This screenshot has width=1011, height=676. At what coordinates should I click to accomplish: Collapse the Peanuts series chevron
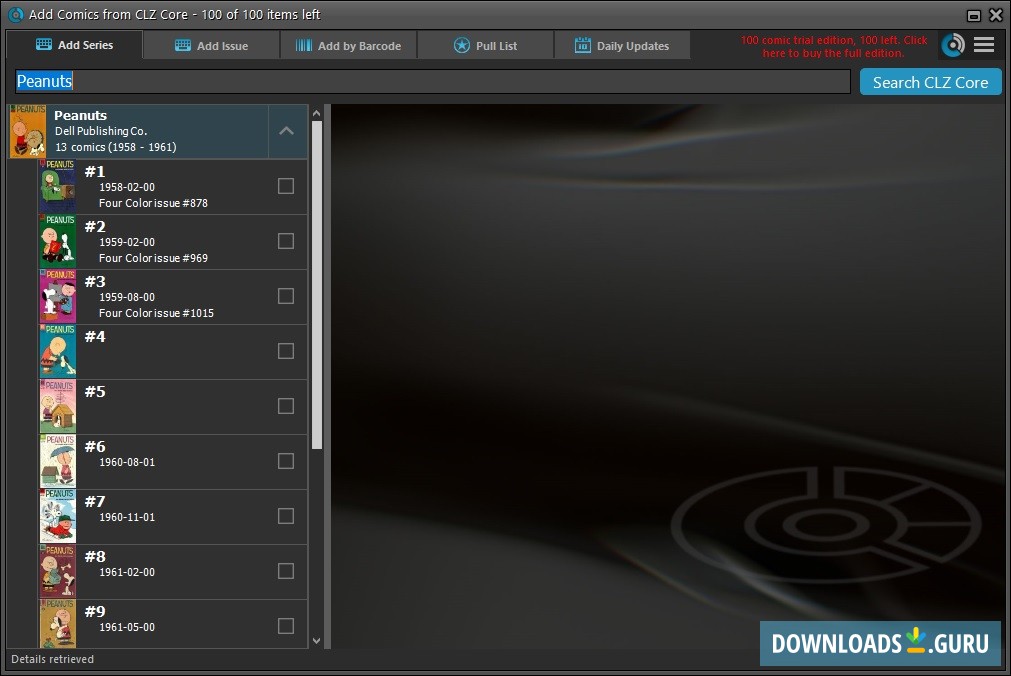[x=287, y=131]
